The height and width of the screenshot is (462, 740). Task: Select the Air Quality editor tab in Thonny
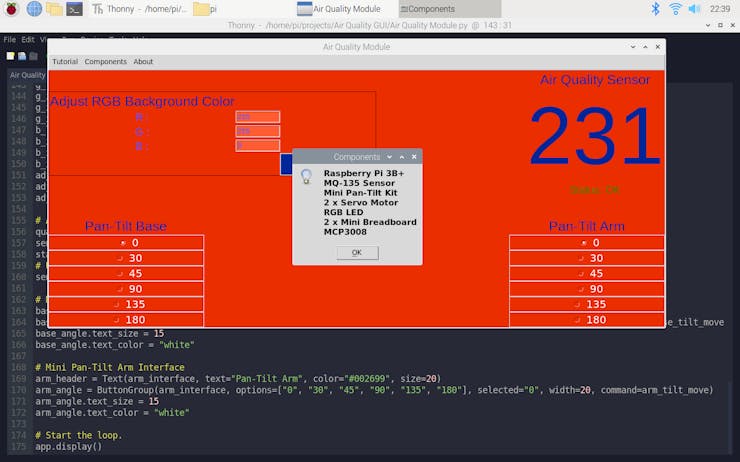27,75
